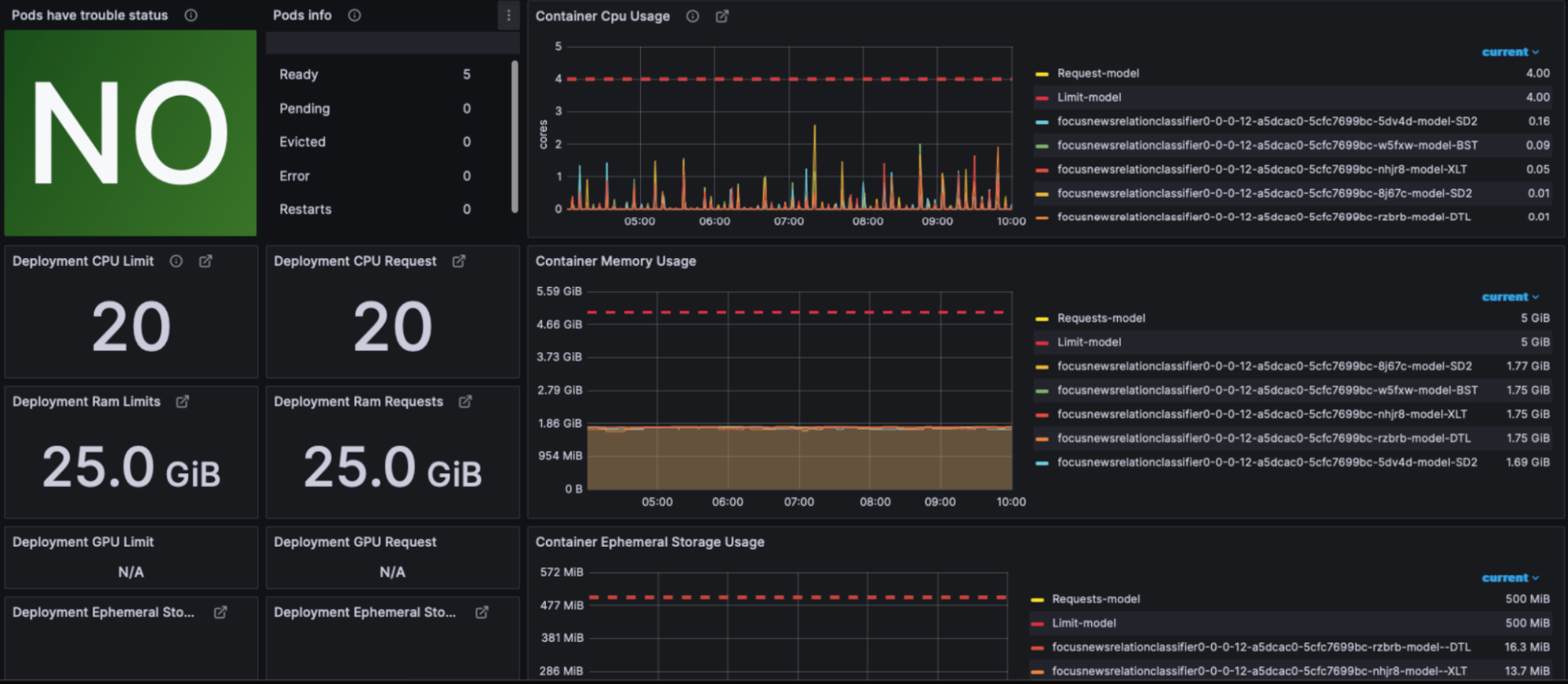
Task: Open external link on Deployment Ram Limits panel
Action: (x=183, y=402)
